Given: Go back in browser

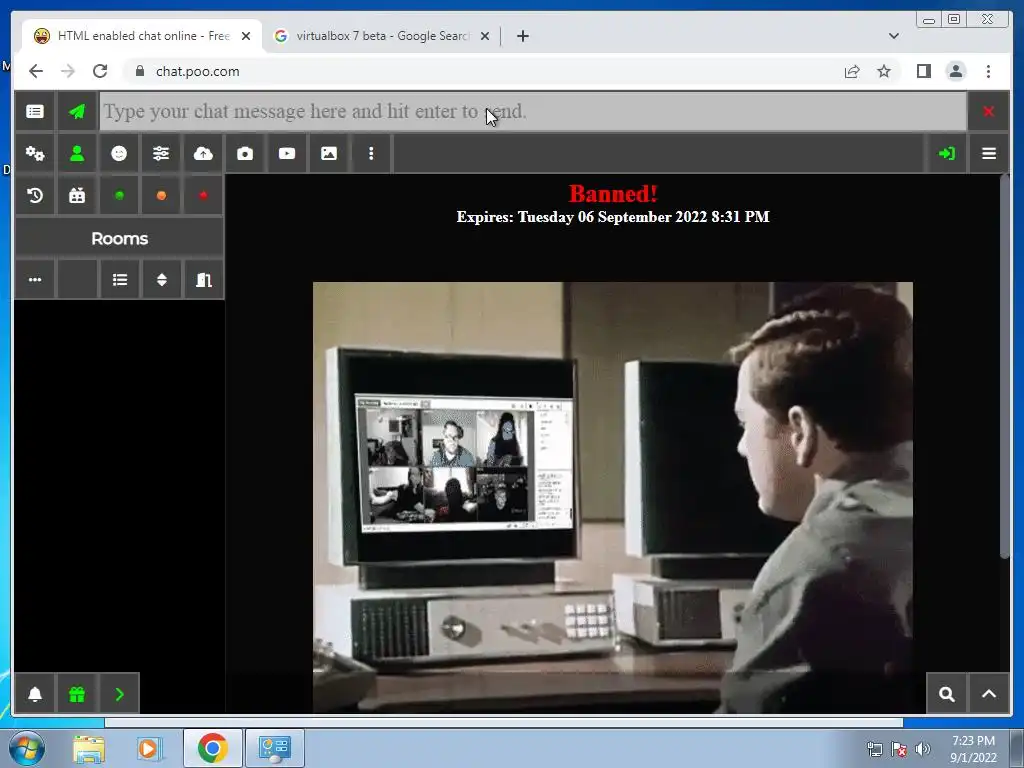Looking at the screenshot, I should (x=36, y=71).
